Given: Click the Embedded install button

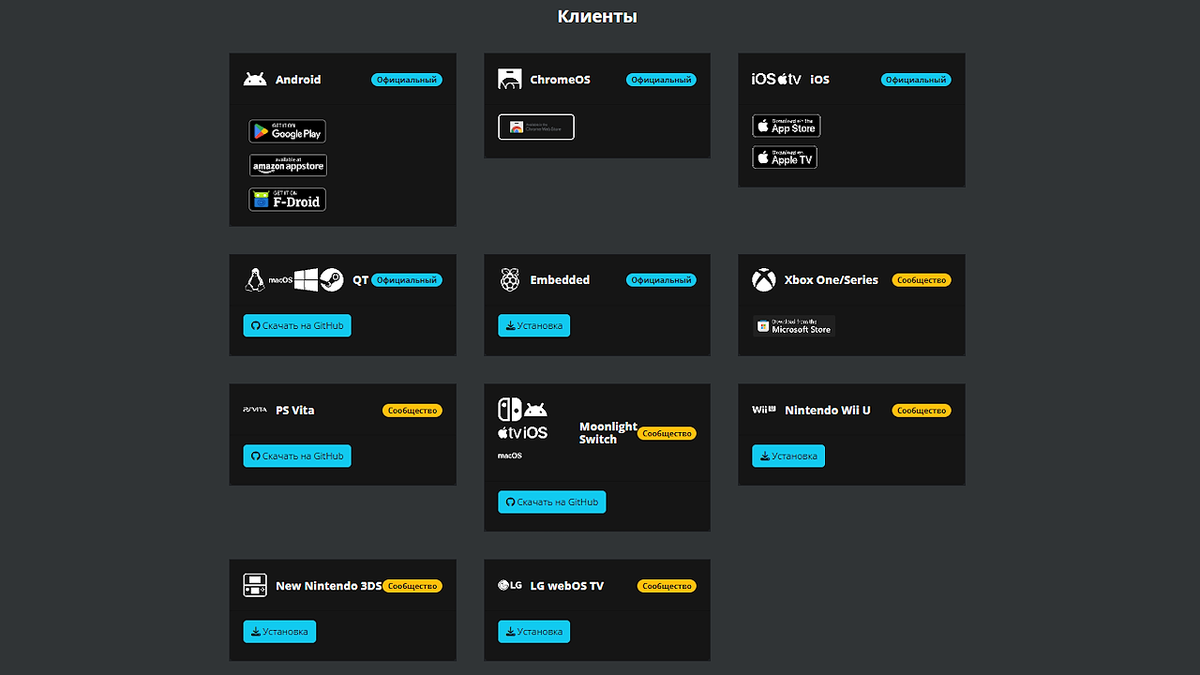Looking at the screenshot, I should (534, 325).
